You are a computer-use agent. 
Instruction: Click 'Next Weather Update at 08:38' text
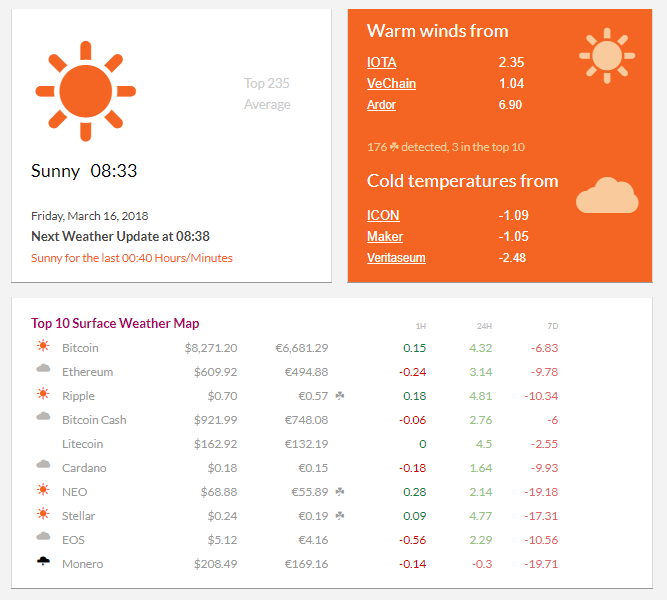coord(120,236)
